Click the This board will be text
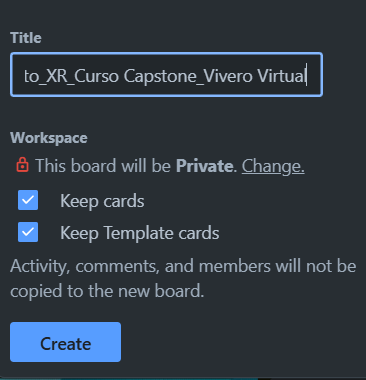366x380 pixels. pyautogui.click(x=103, y=165)
